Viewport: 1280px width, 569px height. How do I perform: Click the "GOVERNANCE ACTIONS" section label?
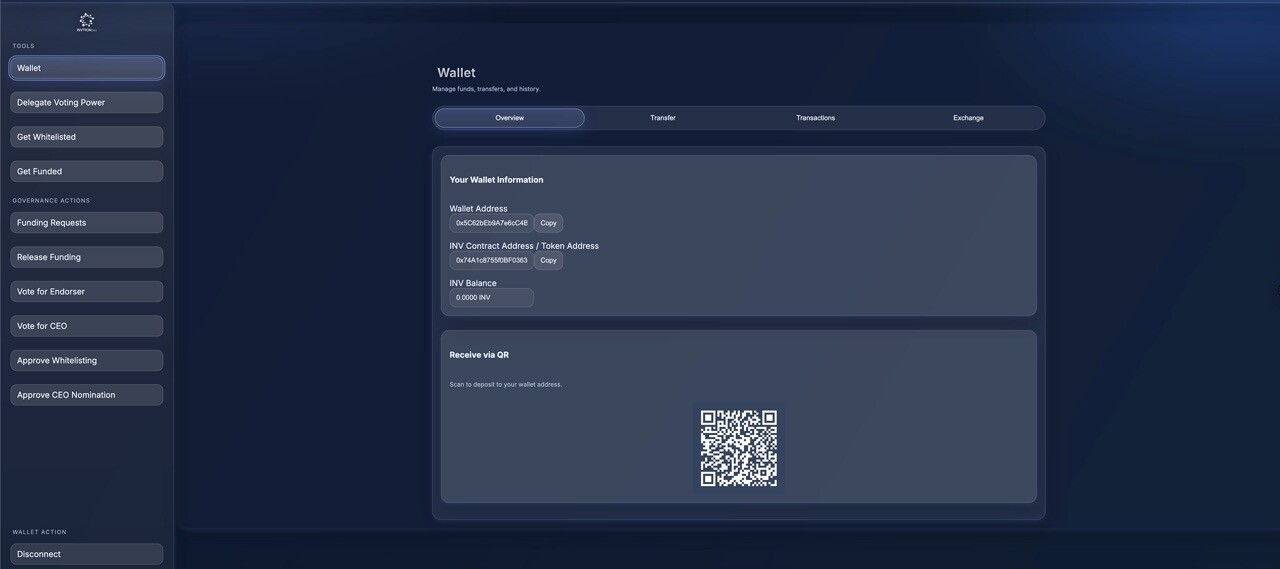point(51,201)
